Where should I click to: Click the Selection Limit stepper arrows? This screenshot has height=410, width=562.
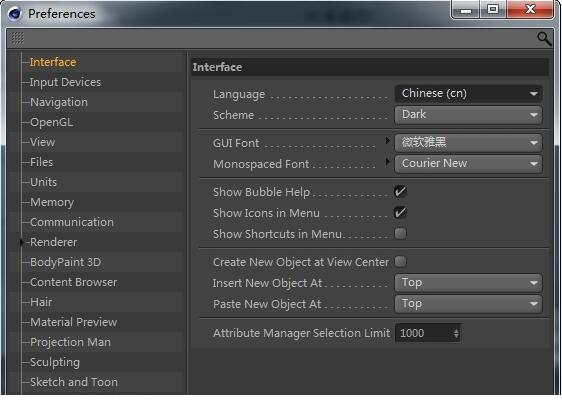pos(456,333)
